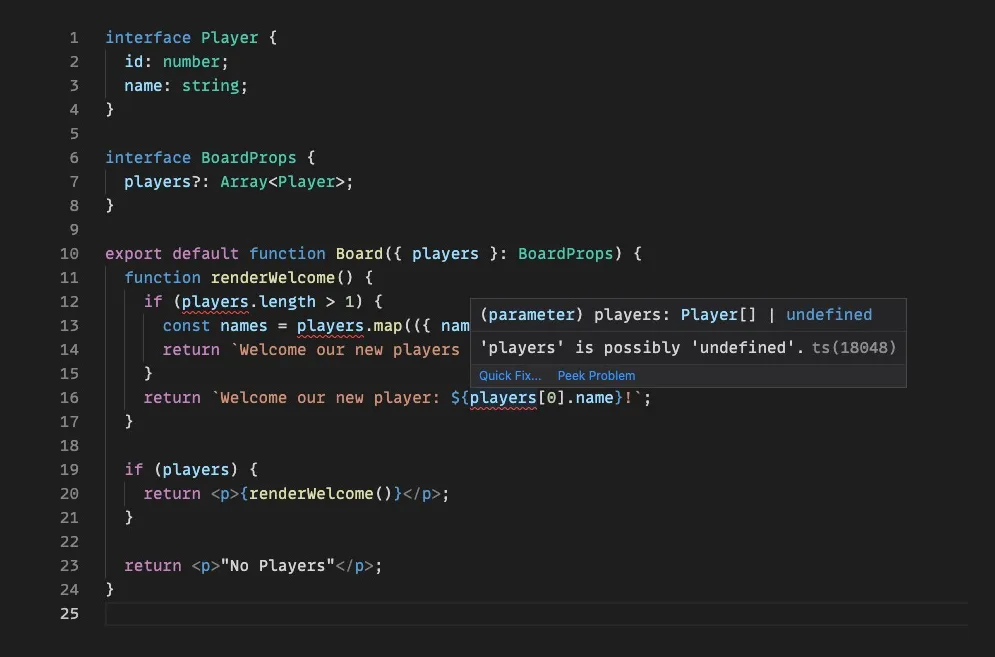Click 'names' constant on line 13
Screen dimensions: 995x657
[x=244, y=326]
